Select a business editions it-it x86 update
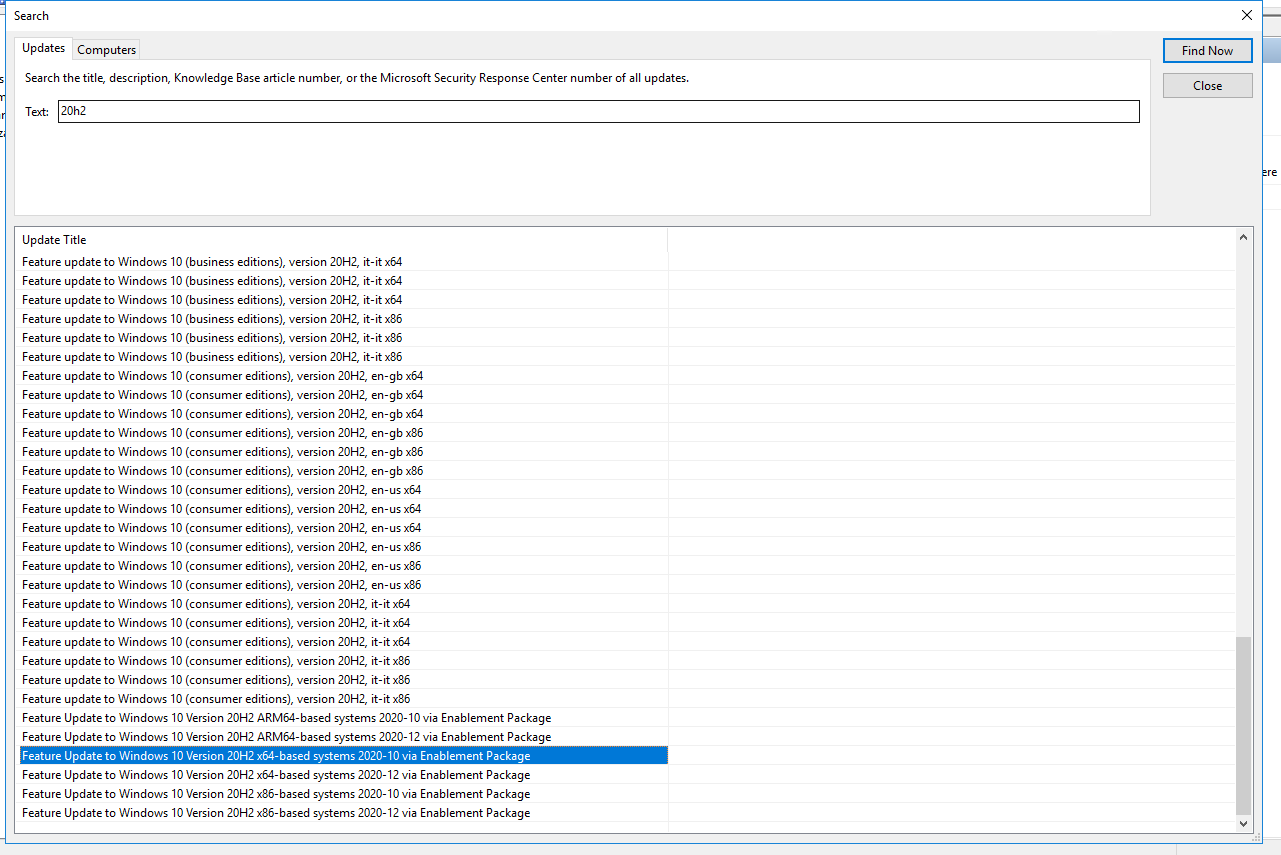 click(211, 318)
